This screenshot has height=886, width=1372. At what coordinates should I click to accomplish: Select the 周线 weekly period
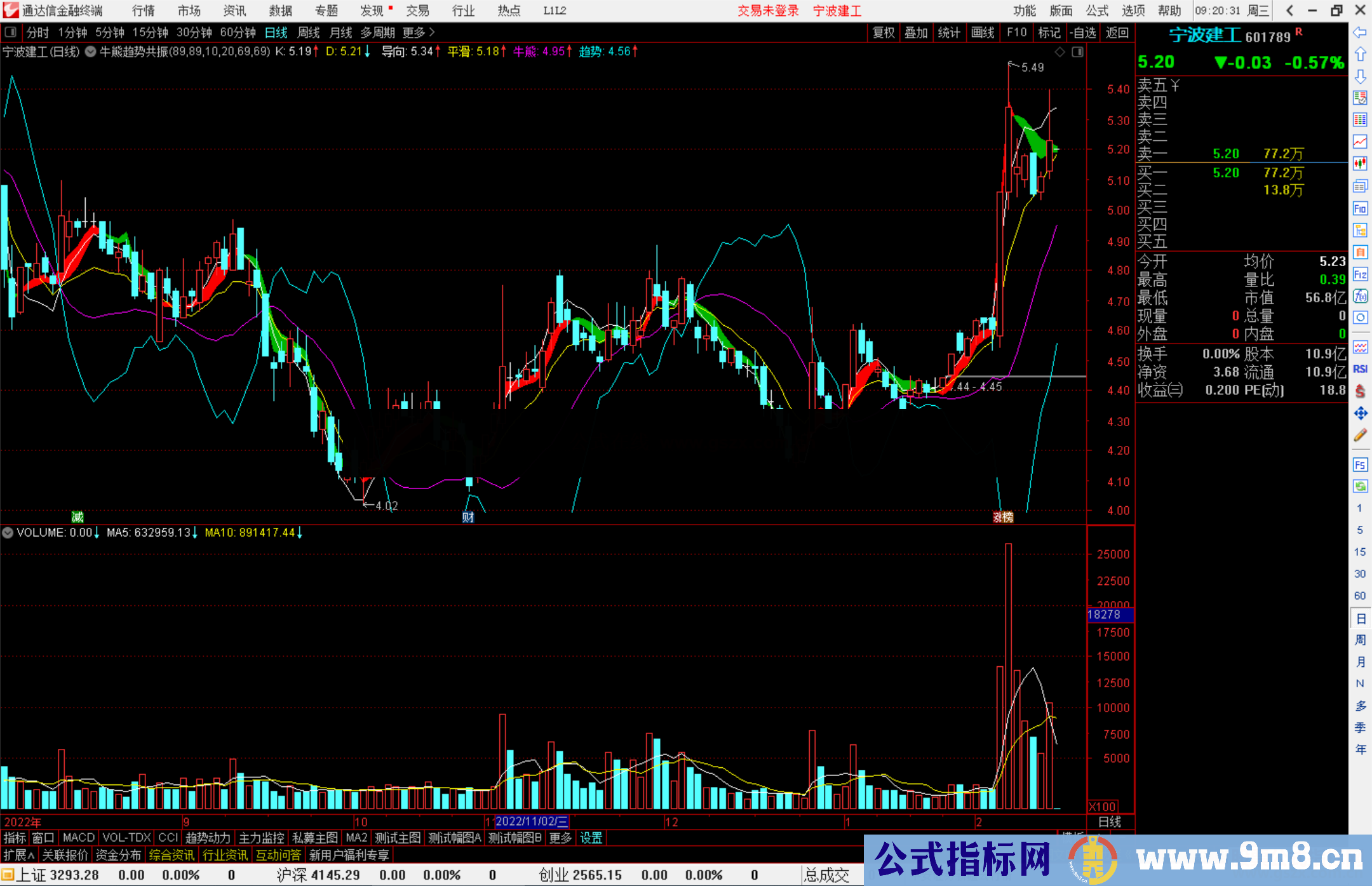click(x=309, y=32)
